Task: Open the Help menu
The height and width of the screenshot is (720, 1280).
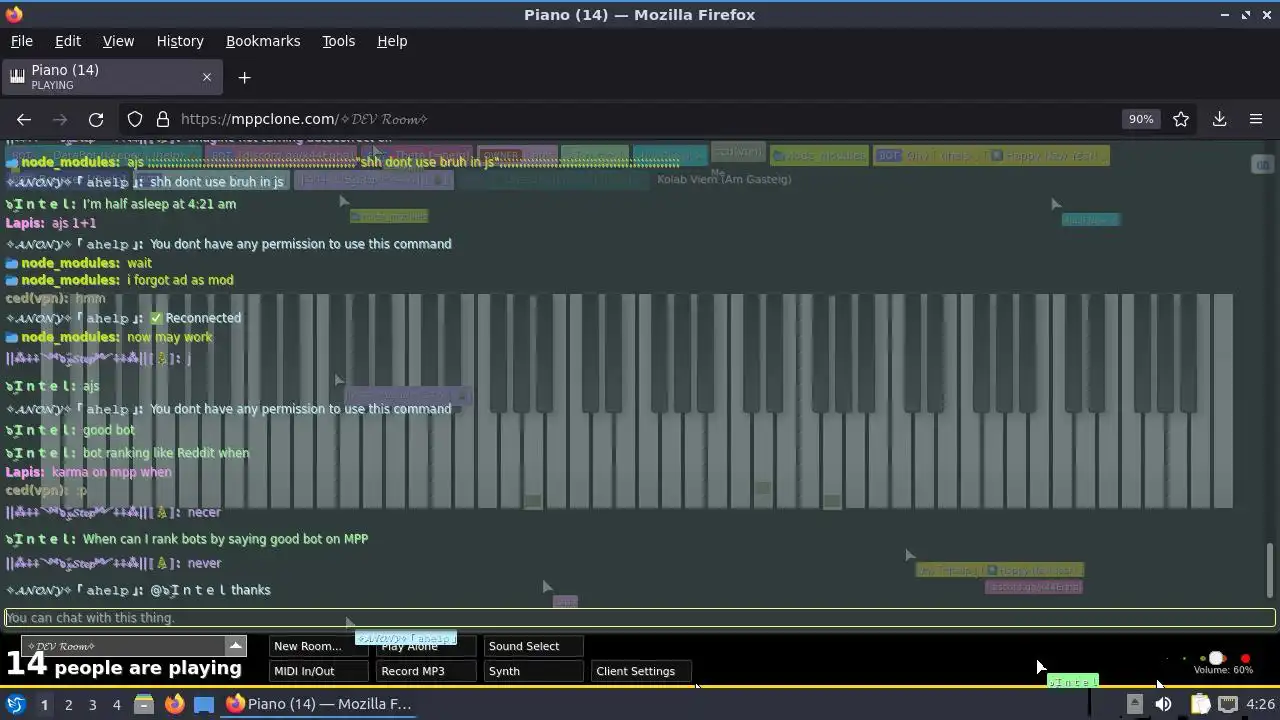Action: pos(392,41)
